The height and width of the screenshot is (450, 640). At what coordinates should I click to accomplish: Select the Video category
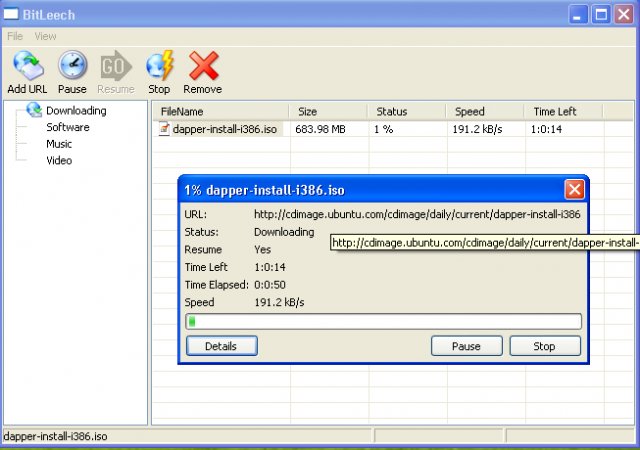(x=59, y=160)
